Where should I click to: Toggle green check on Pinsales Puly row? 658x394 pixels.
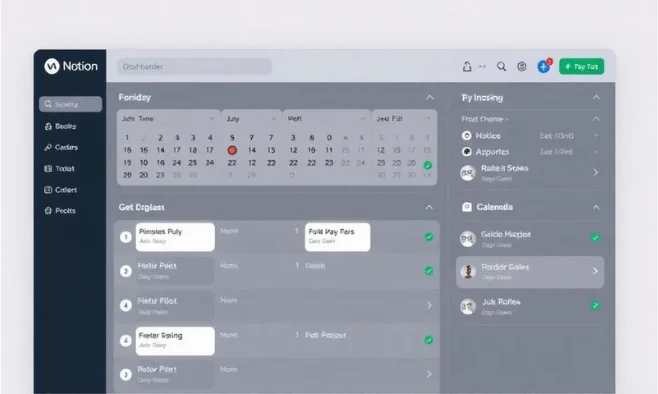click(x=429, y=237)
